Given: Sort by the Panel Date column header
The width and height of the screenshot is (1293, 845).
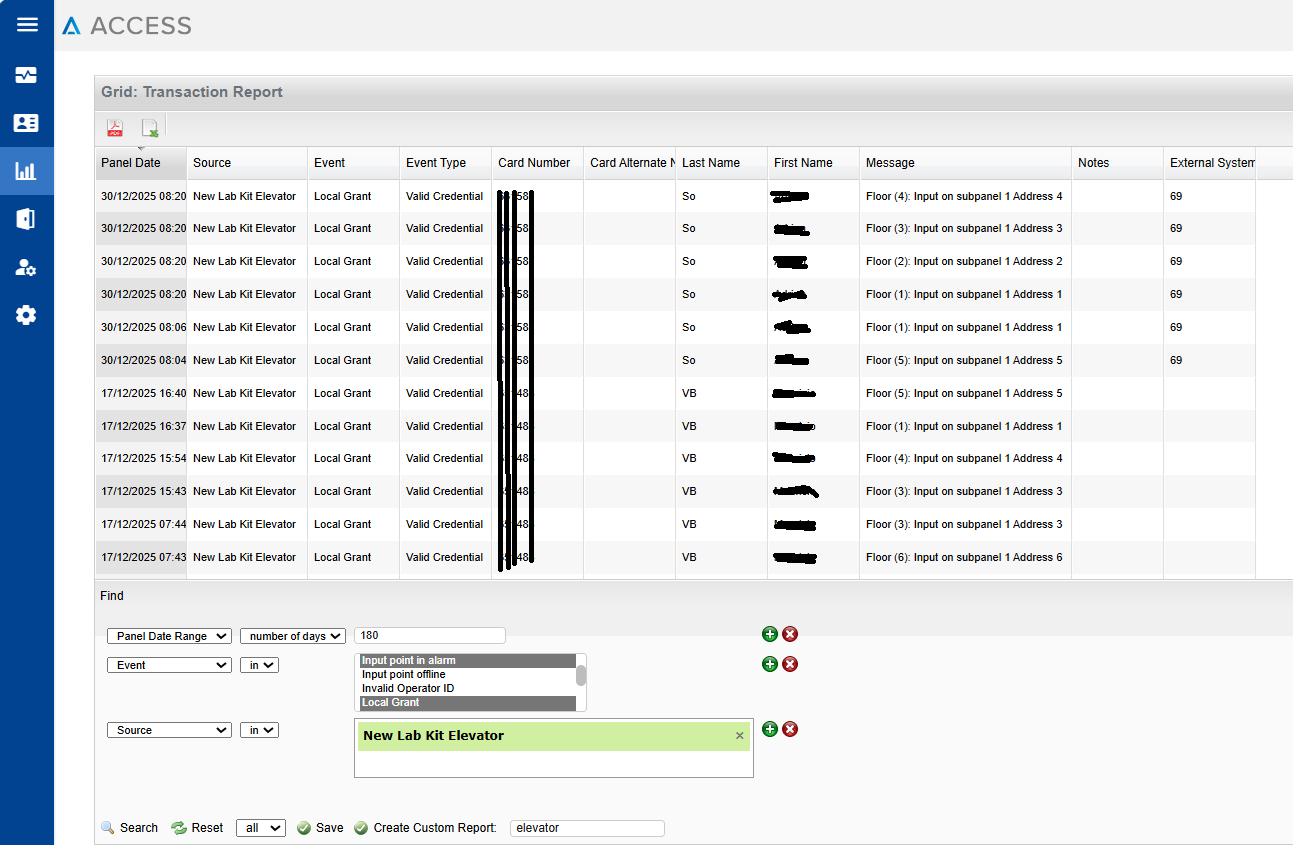Looking at the screenshot, I should [141, 163].
